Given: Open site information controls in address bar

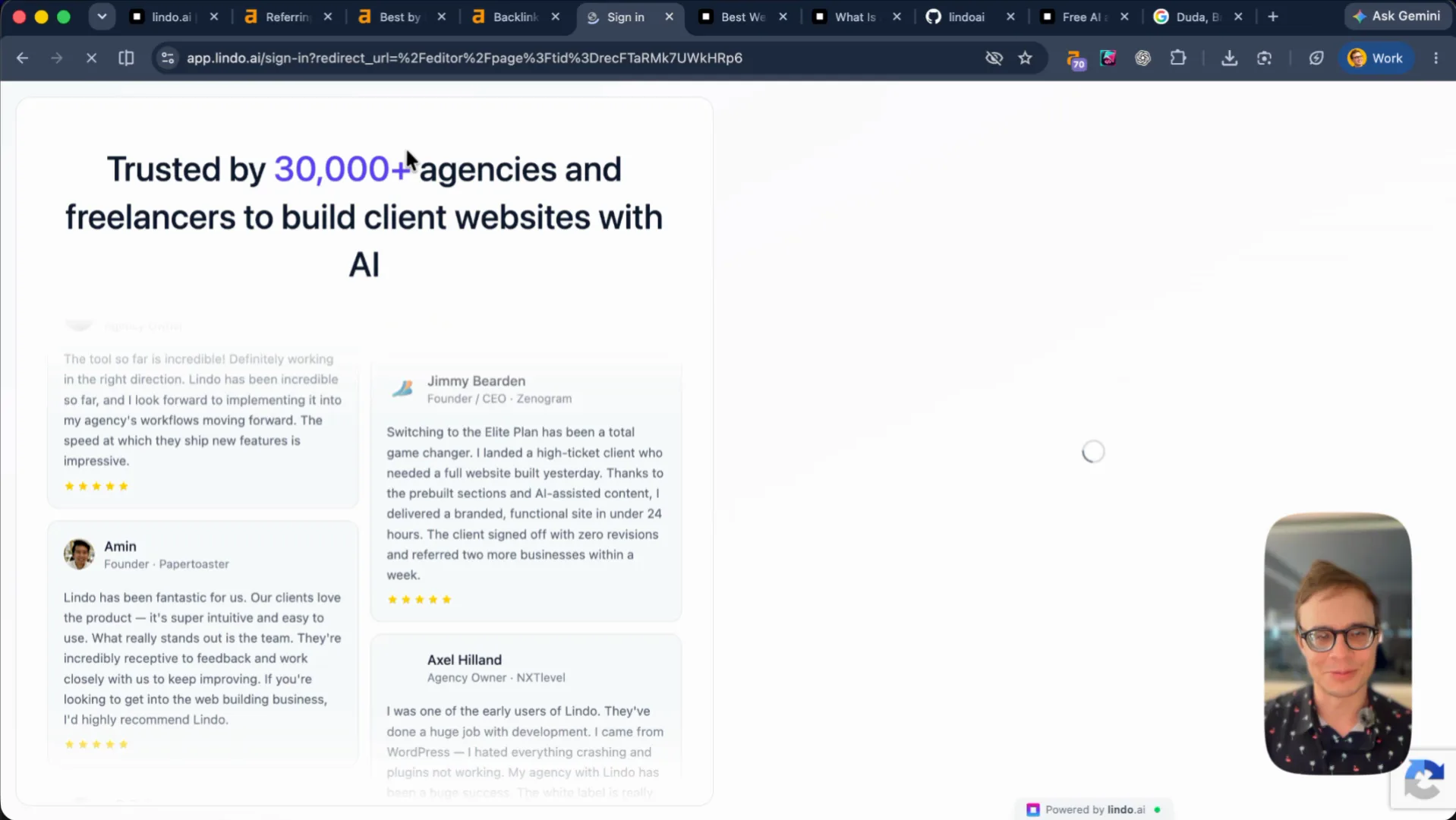Looking at the screenshot, I should (x=168, y=58).
